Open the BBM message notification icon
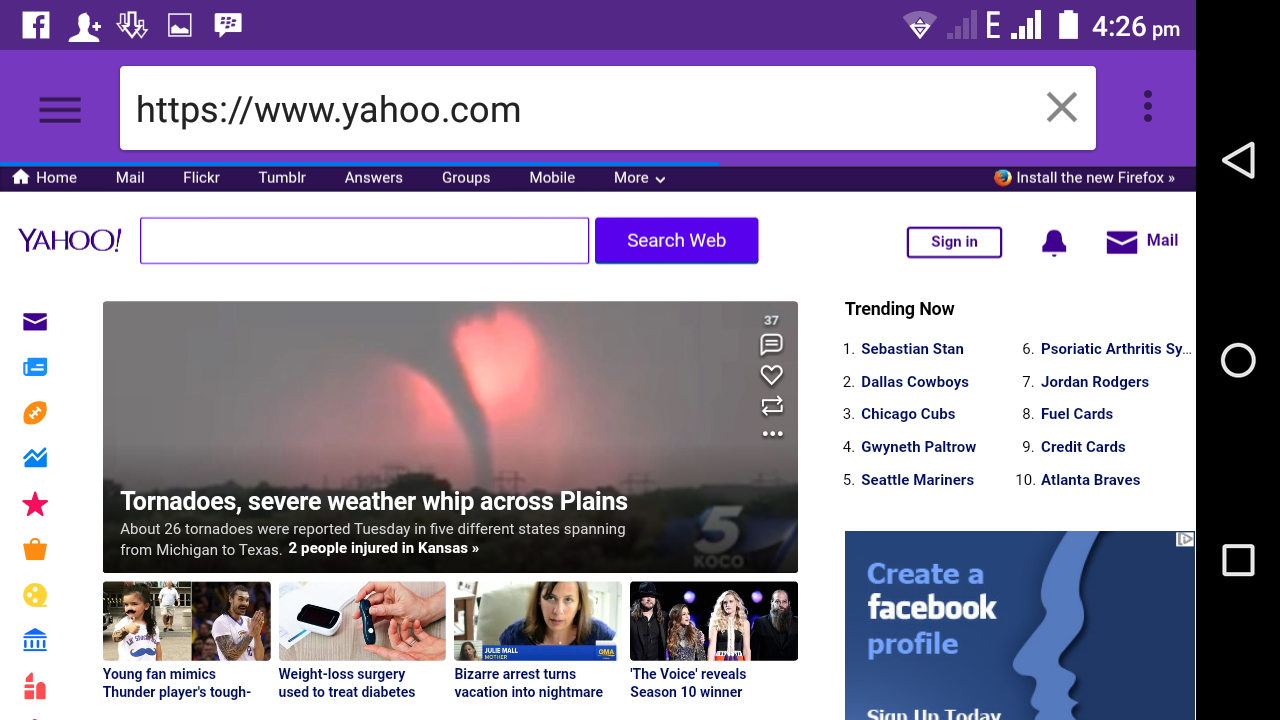This screenshot has height=720, width=1280. click(228, 25)
